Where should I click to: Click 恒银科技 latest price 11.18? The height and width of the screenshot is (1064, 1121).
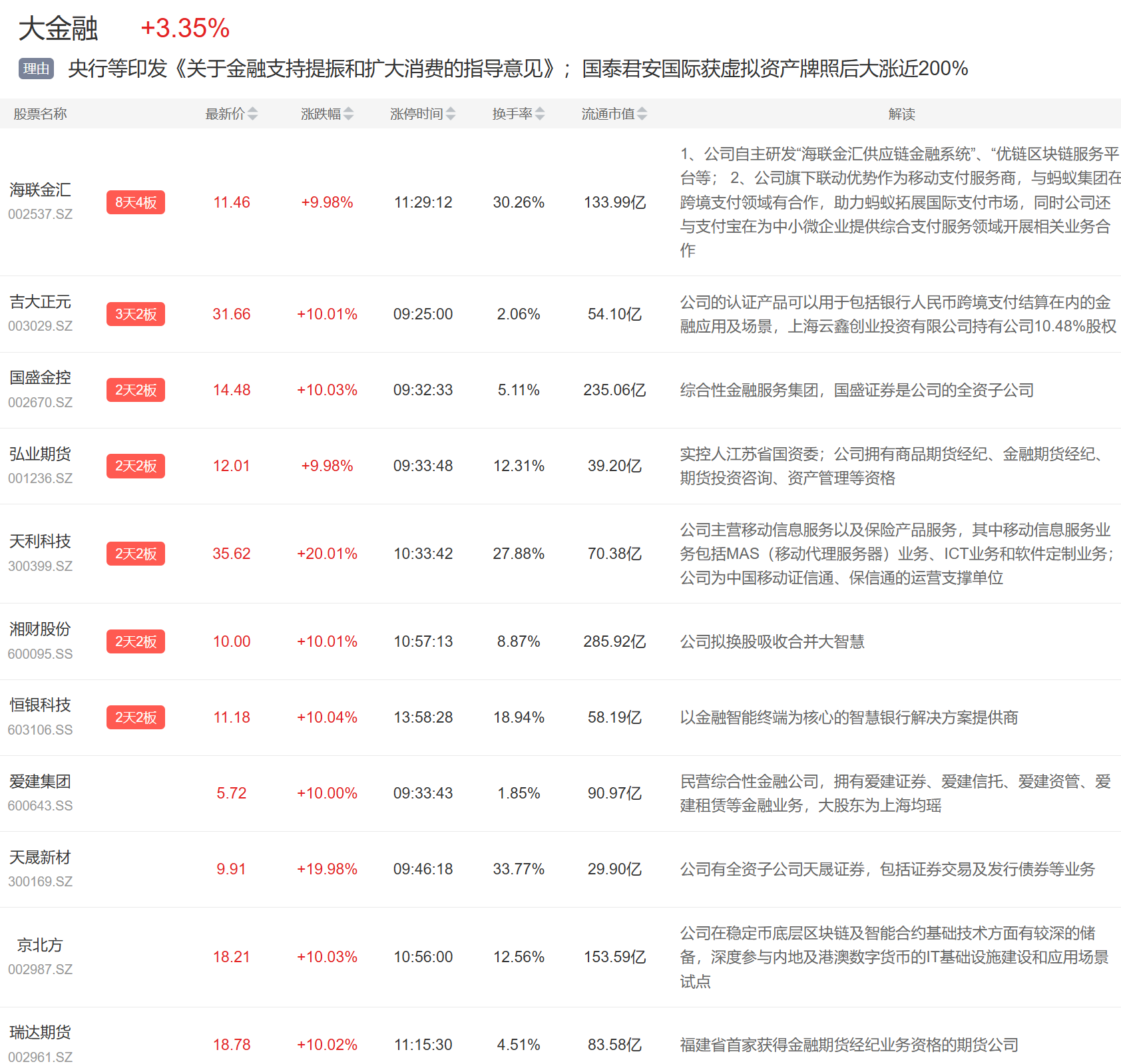231,717
